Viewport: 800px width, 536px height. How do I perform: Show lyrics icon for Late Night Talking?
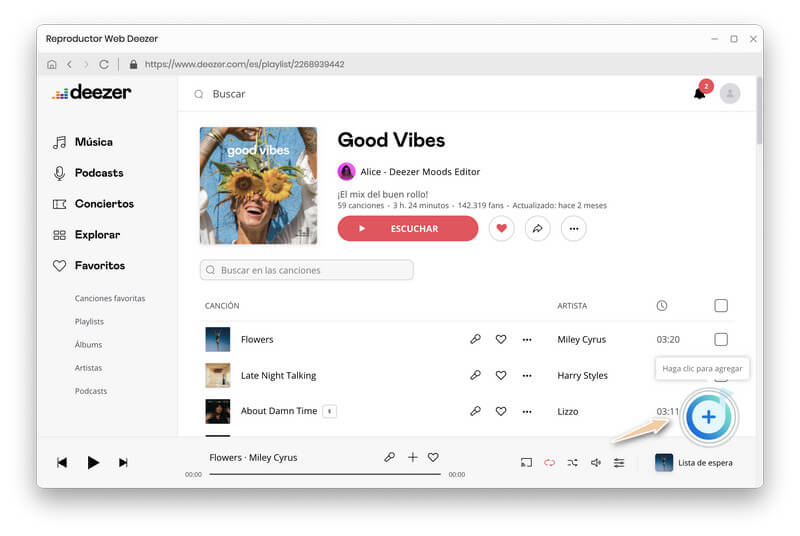coord(475,375)
